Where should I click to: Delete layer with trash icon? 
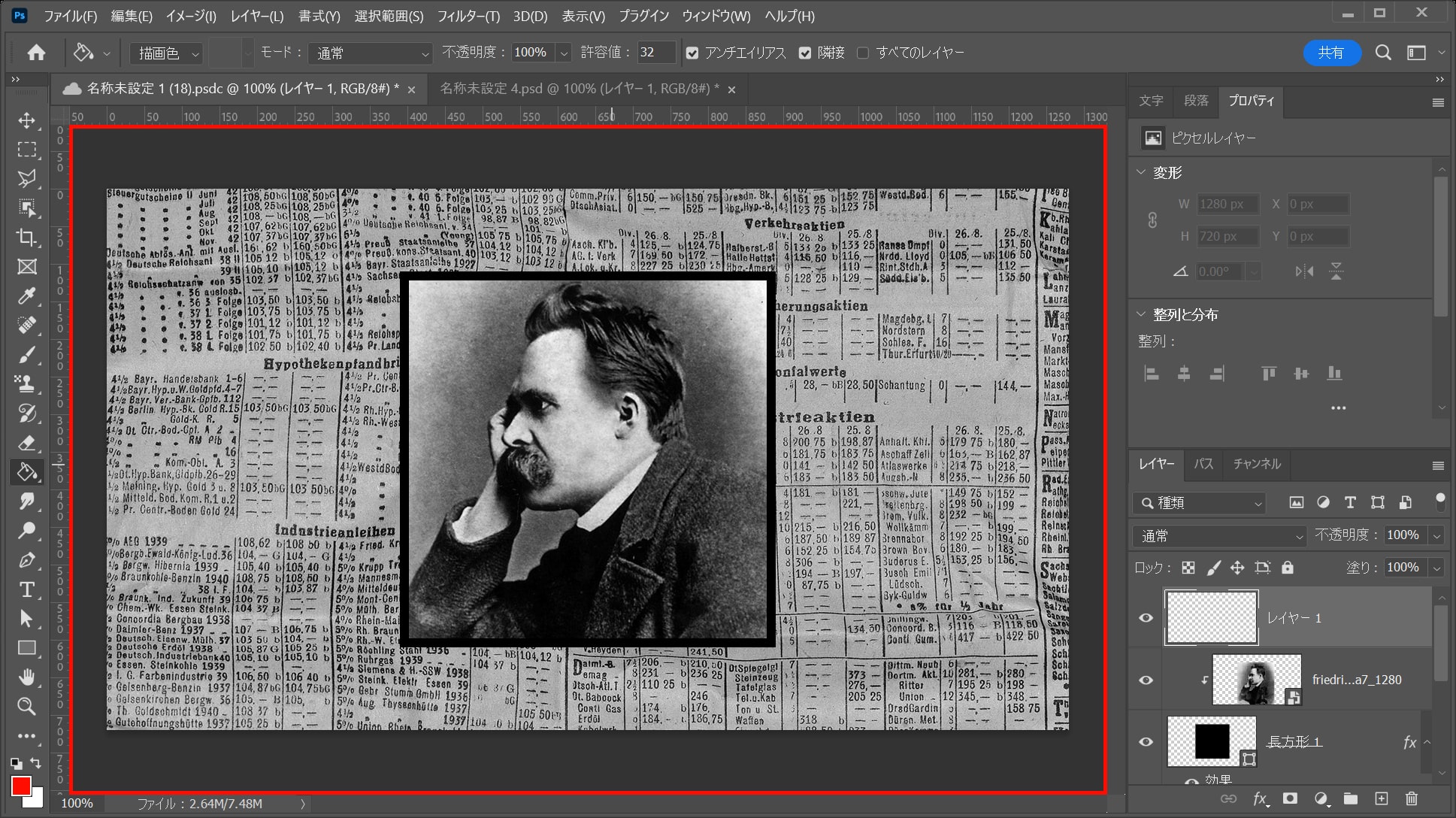pos(1412,798)
